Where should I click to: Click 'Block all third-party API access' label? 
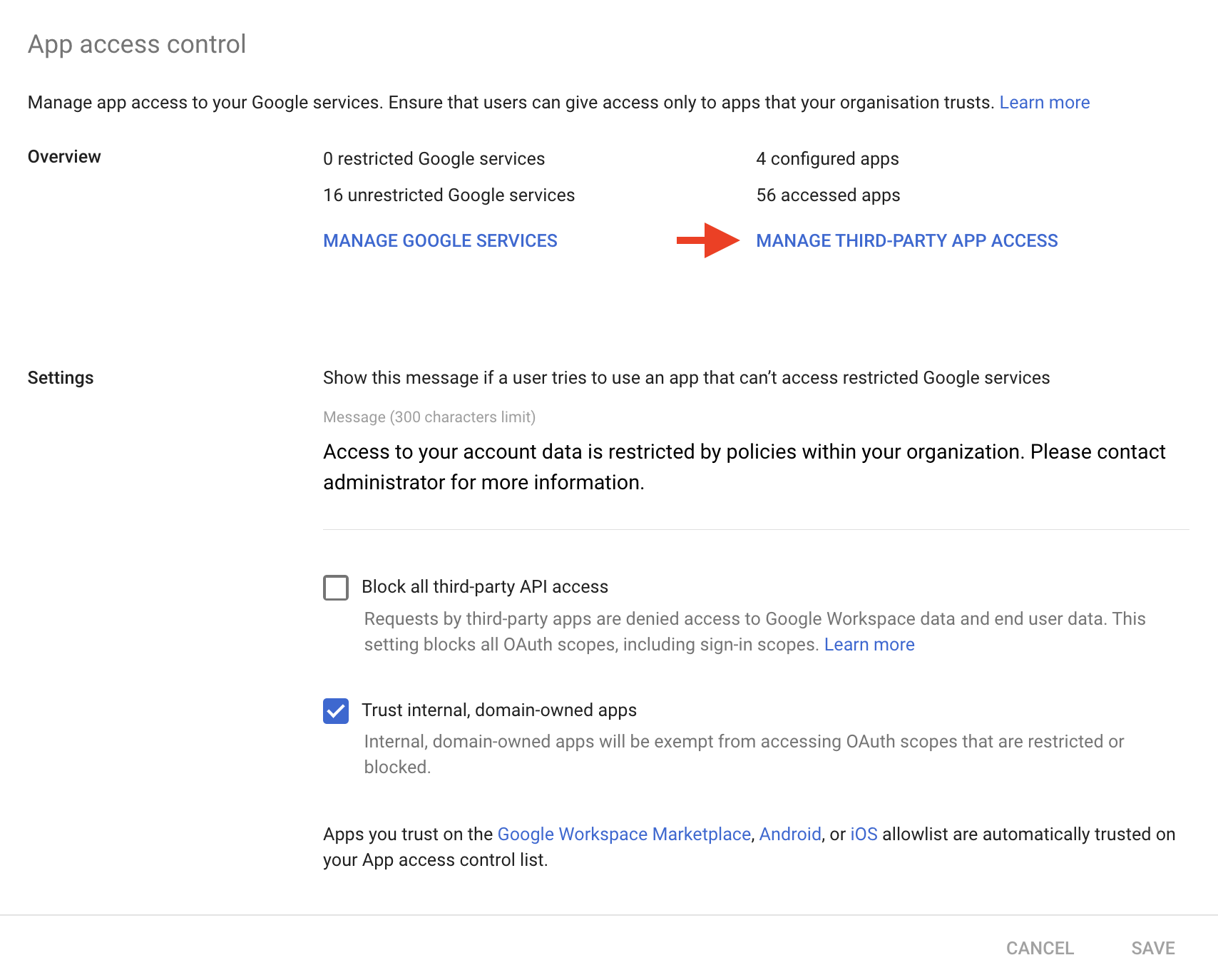(485, 587)
